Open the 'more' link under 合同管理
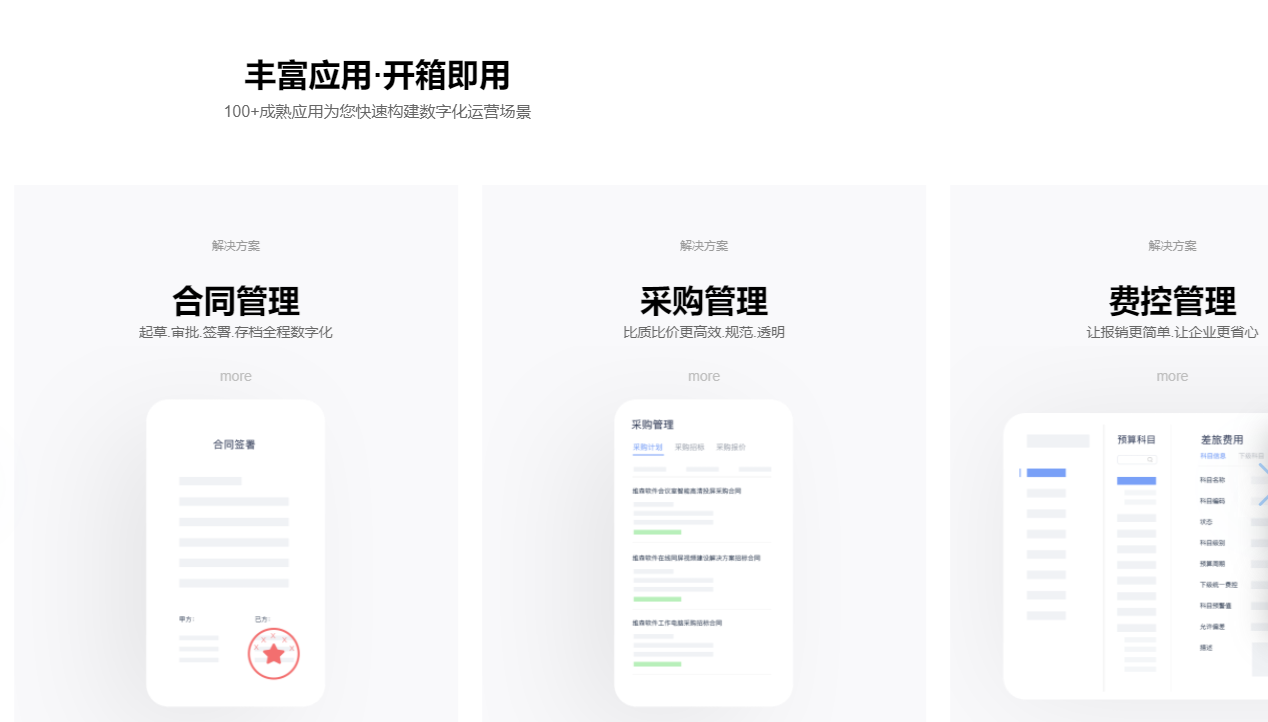Viewport: 1268px width, 722px height. pos(236,377)
